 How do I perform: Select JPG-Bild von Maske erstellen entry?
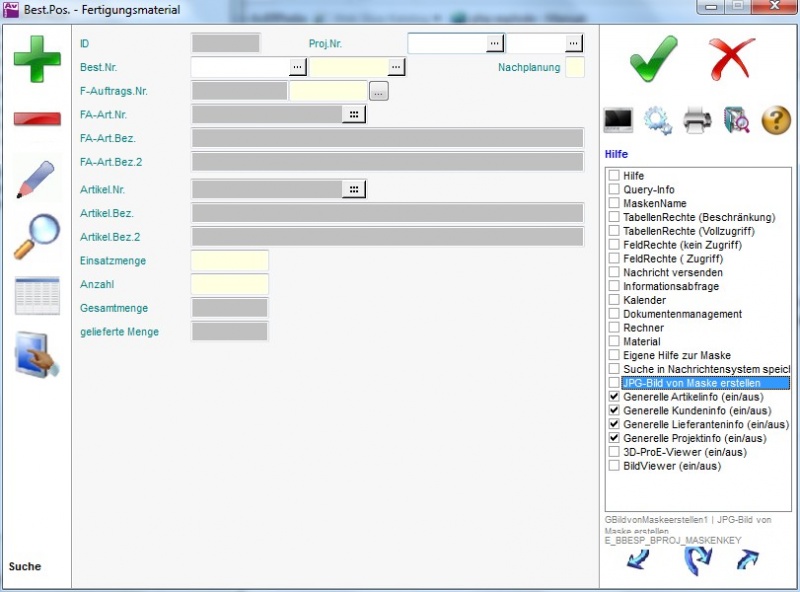pos(690,383)
